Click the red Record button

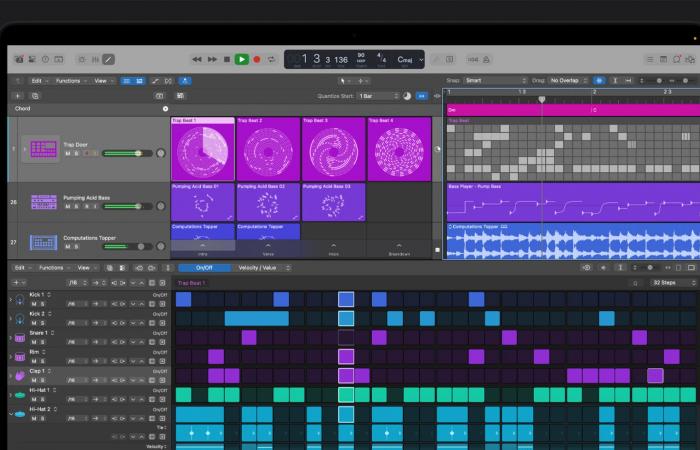[x=257, y=60]
